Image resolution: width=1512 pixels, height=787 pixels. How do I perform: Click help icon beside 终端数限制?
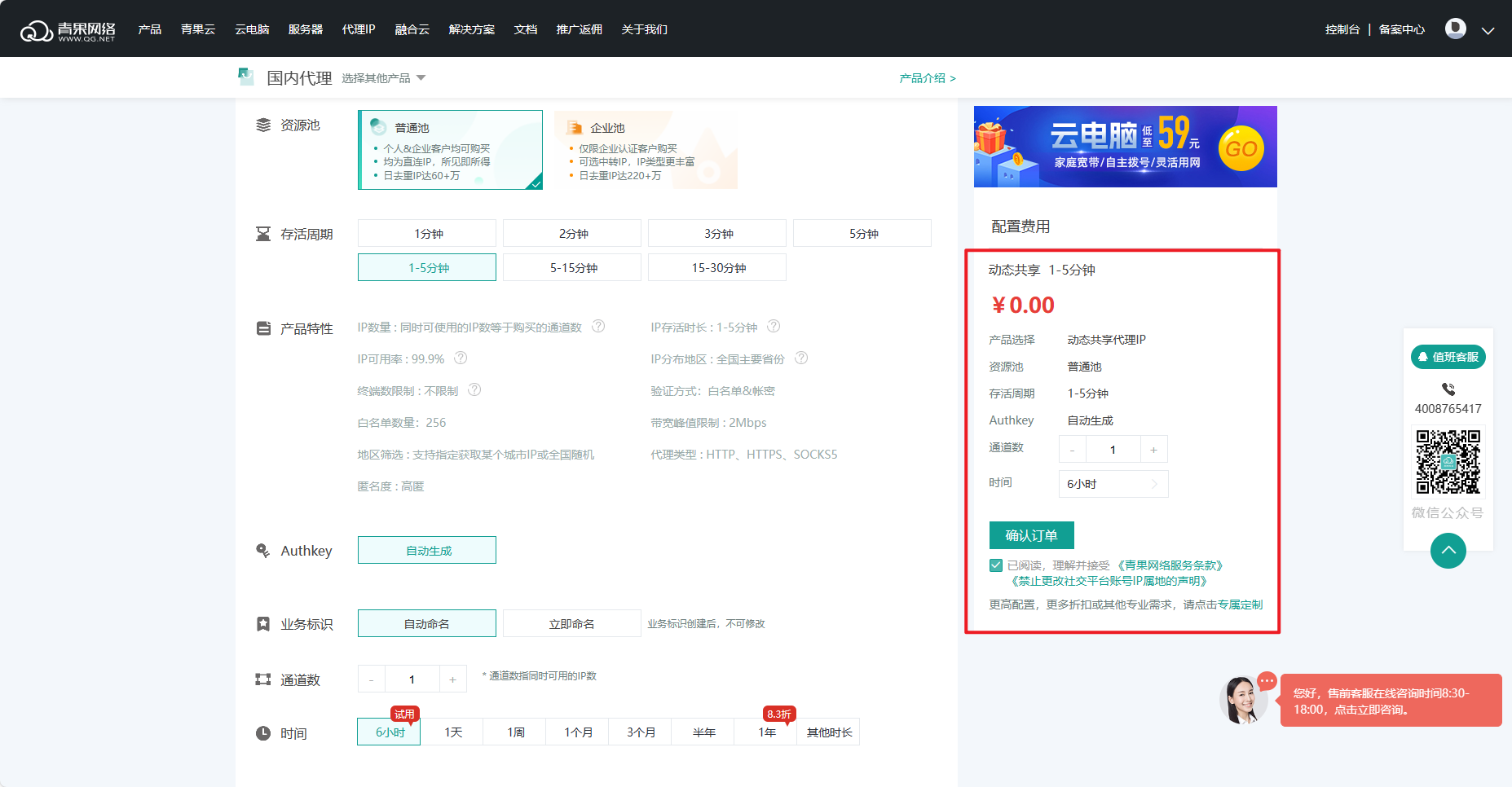[x=474, y=390]
